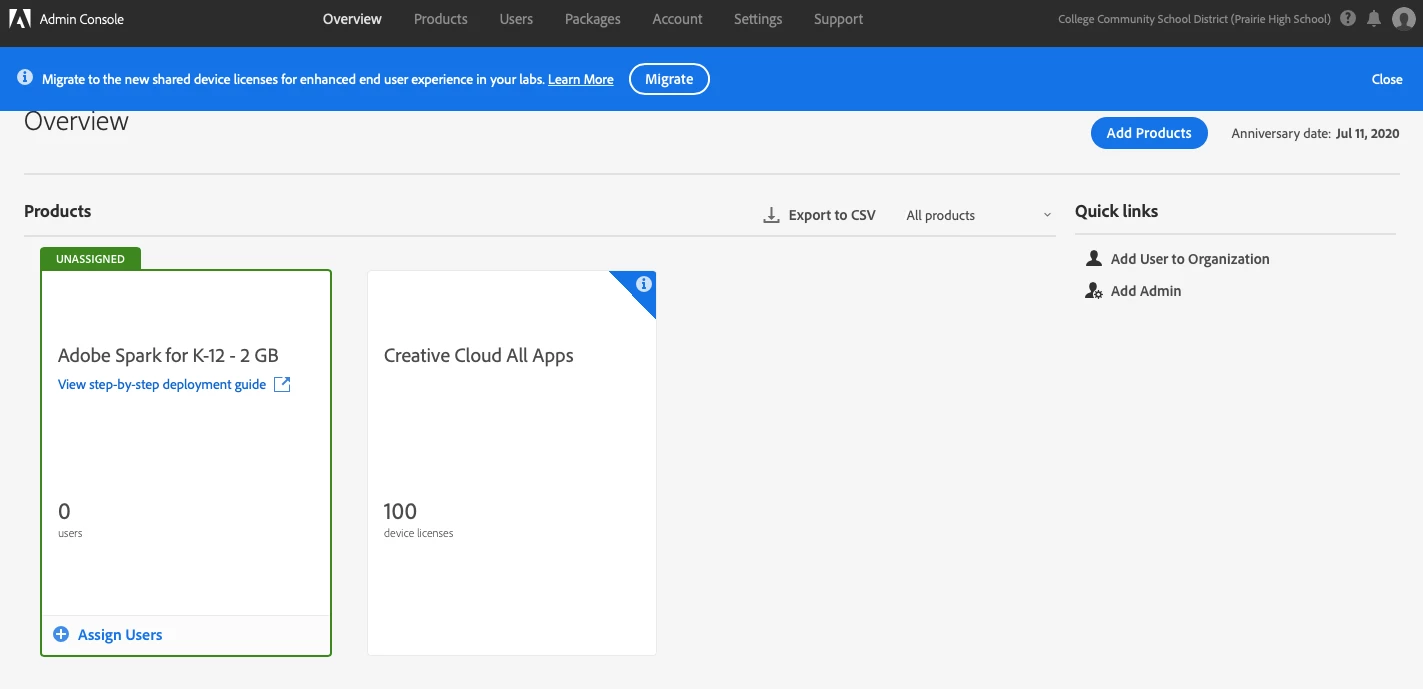The width and height of the screenshot is (1423, 689).
Task: Open the help question mark icon
Action: (x=1348, y=19)
